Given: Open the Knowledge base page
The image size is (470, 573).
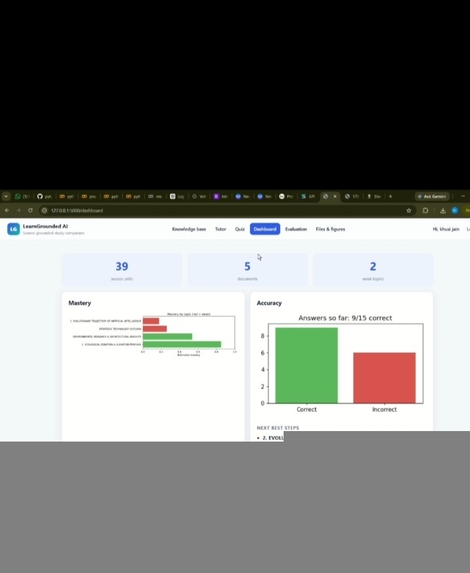Looking at the screenshot, I should [x=189, y=229].
